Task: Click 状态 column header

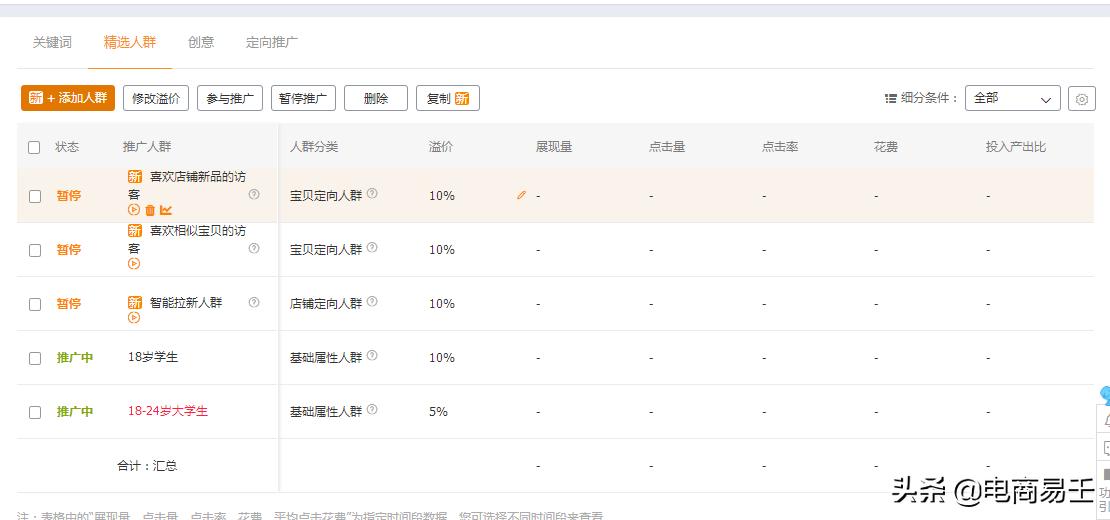Action: pos(67,147)
